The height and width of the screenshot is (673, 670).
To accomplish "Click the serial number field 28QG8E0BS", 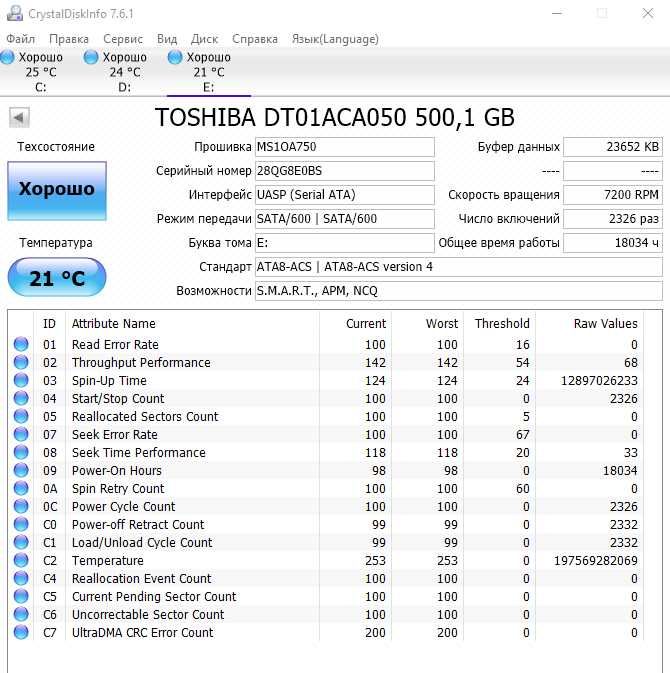I will [345, 171].
